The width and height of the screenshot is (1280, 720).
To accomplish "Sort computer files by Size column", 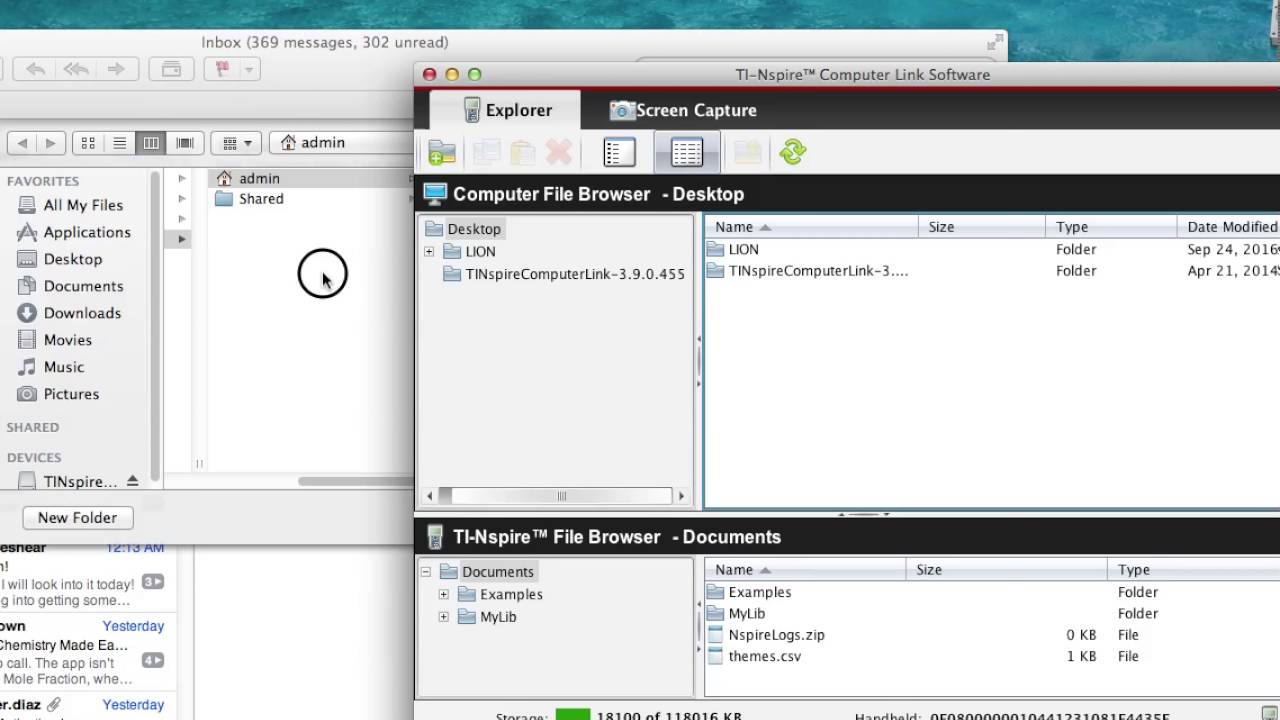I will click(982, 227).
